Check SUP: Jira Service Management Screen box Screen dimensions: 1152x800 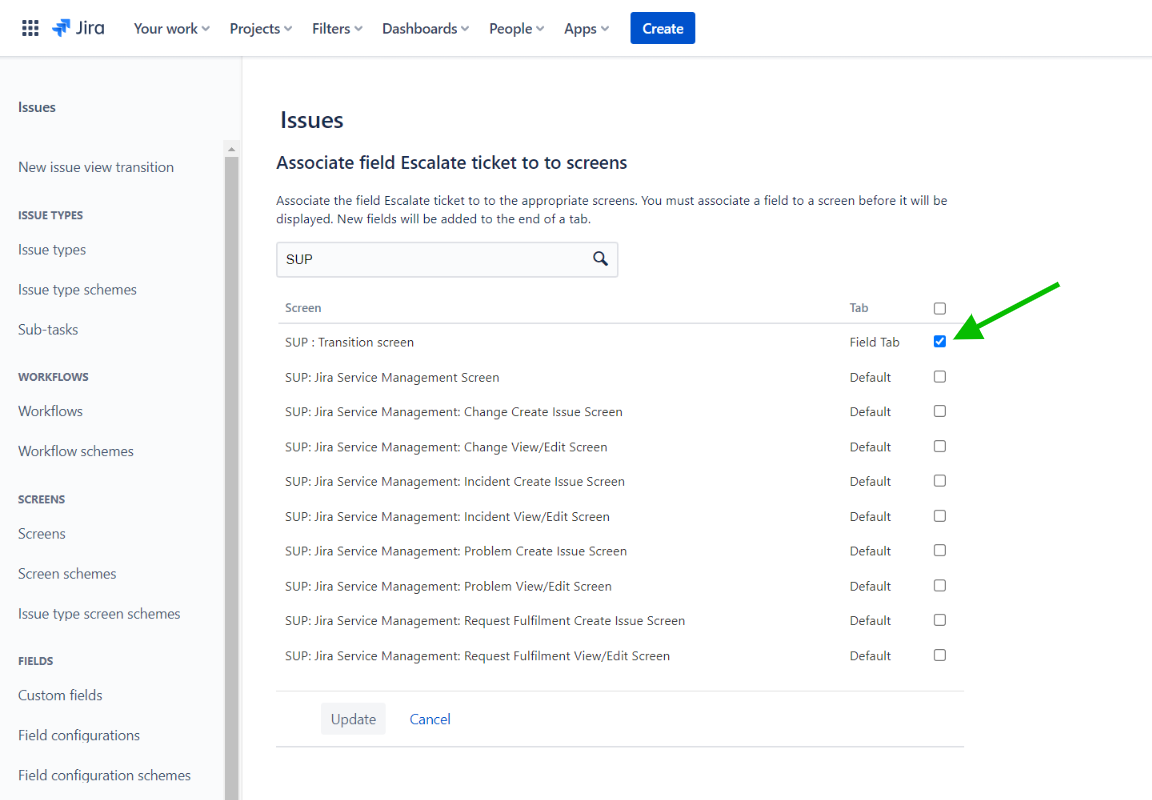[x=939, y=377]
